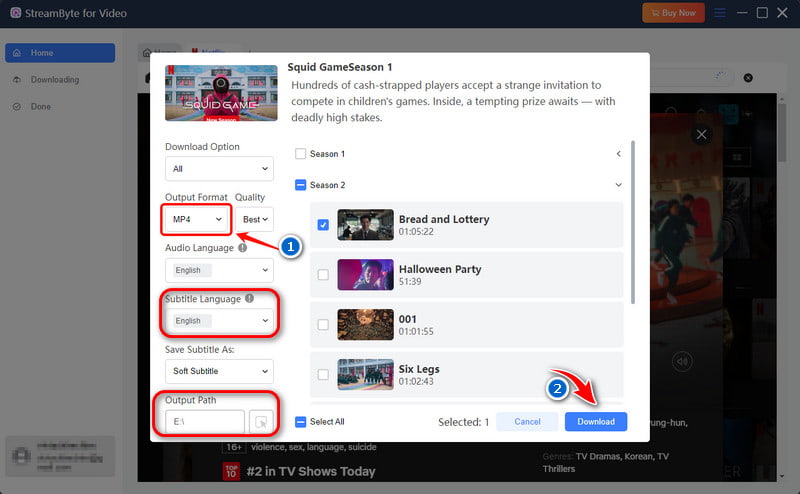Click the Download button
The width and height of the screenshot is (800, 494).
tap(596, 422)
